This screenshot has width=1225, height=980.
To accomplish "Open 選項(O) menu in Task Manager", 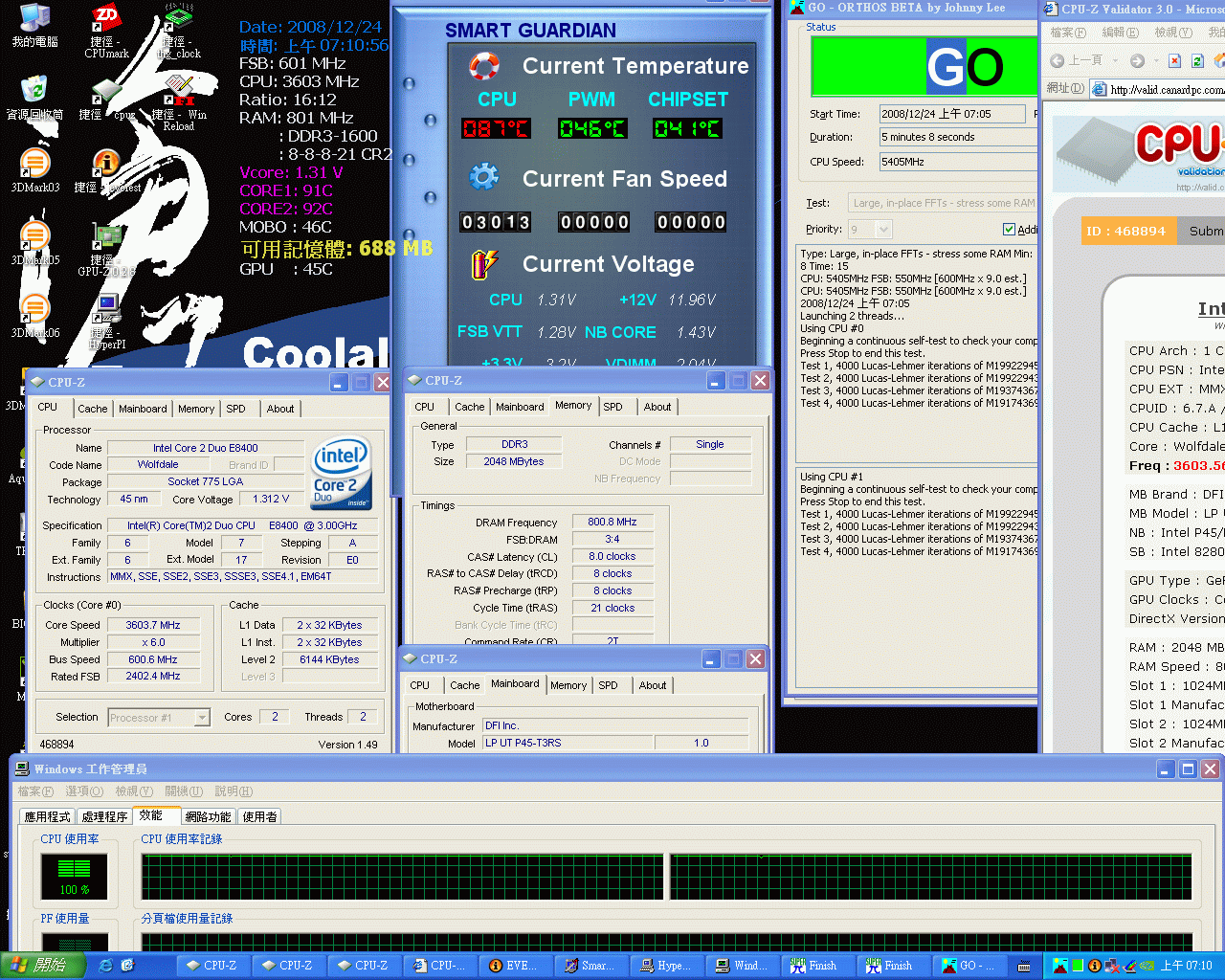I will pos(84,791).
